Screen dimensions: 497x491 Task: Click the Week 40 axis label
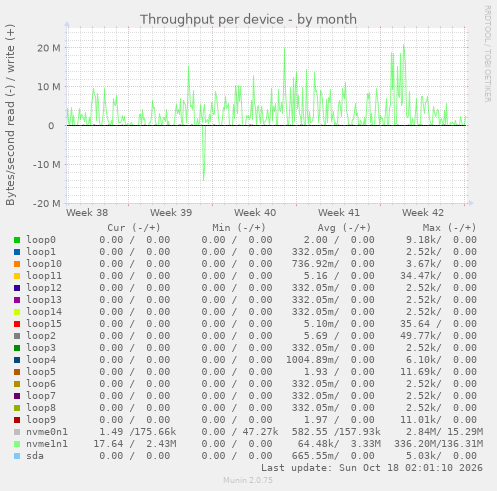click(255, 213)
